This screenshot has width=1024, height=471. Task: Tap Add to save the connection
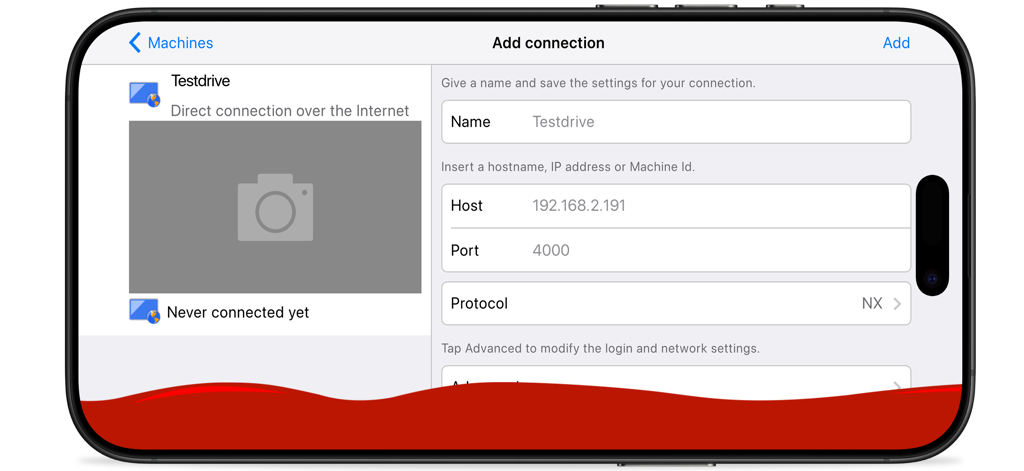pos(896,43)
